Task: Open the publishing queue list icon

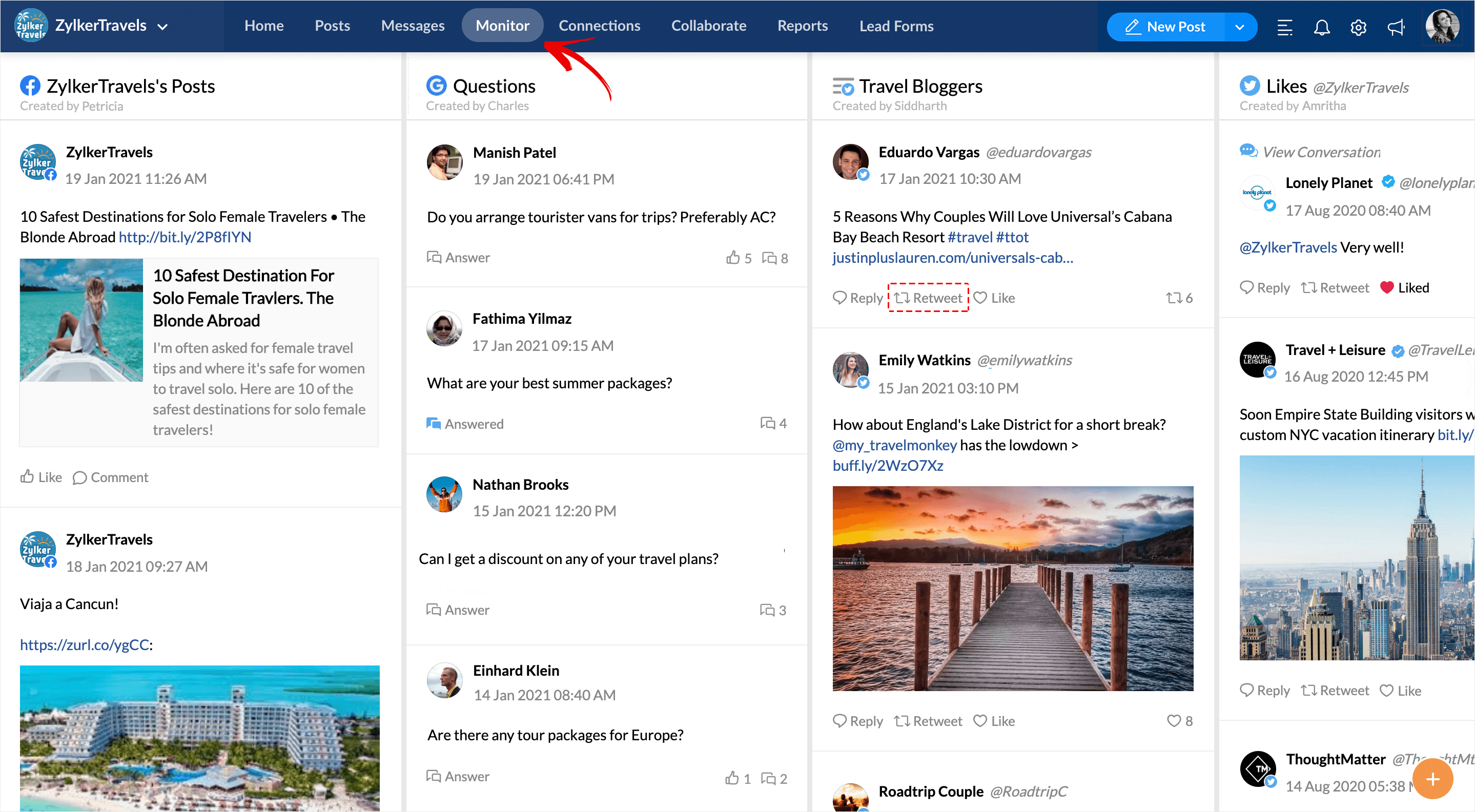Action: [x=1284, y=27]
